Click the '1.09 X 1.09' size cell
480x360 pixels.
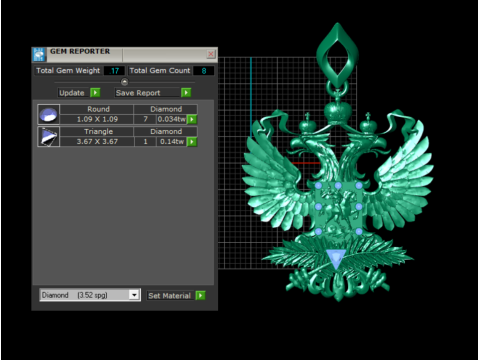[97, 119]
